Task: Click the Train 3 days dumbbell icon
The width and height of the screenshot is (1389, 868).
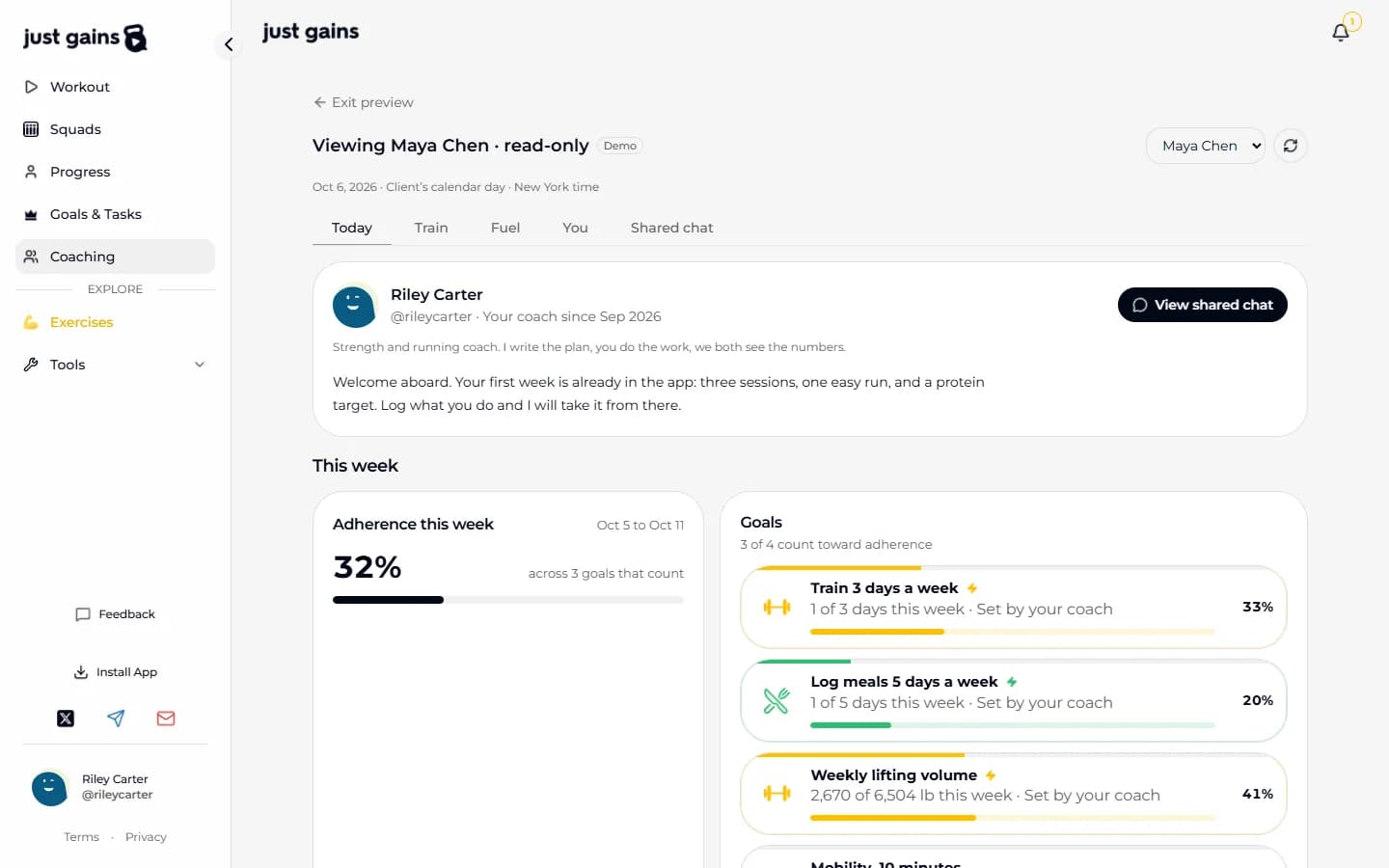Action: pos(776,608)
